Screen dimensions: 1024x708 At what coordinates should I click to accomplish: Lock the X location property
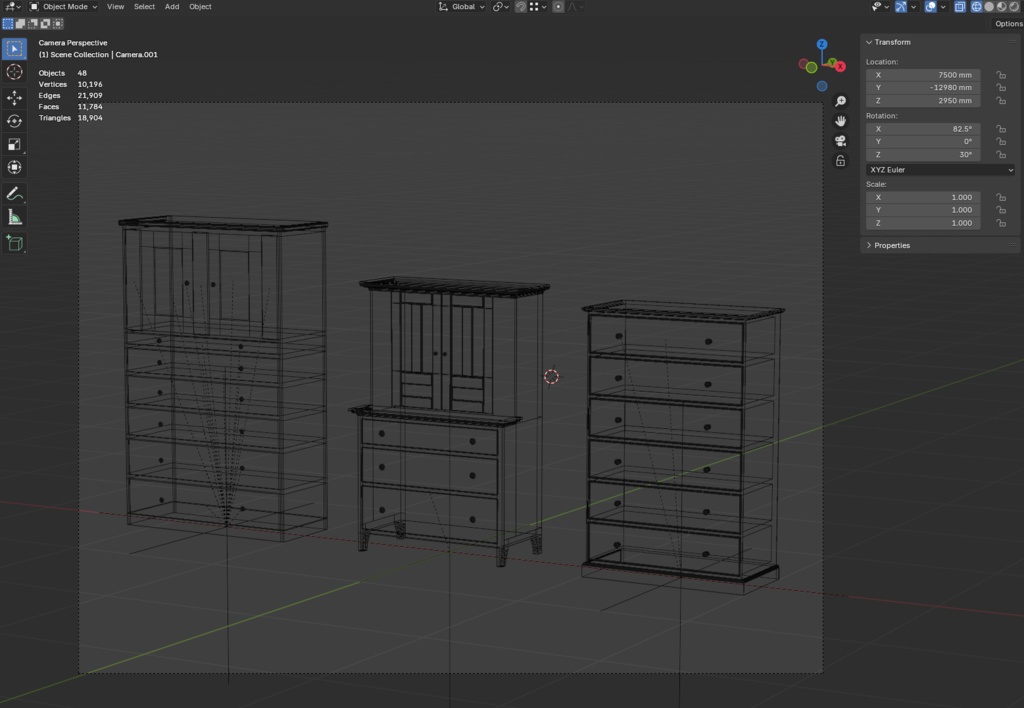point(1000,75)
